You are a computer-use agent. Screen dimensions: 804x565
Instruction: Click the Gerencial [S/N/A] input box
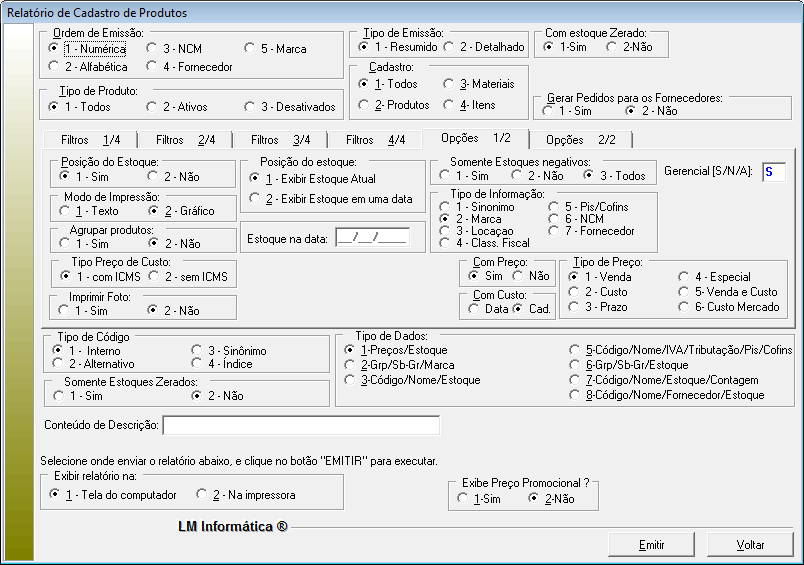point(773,172)
